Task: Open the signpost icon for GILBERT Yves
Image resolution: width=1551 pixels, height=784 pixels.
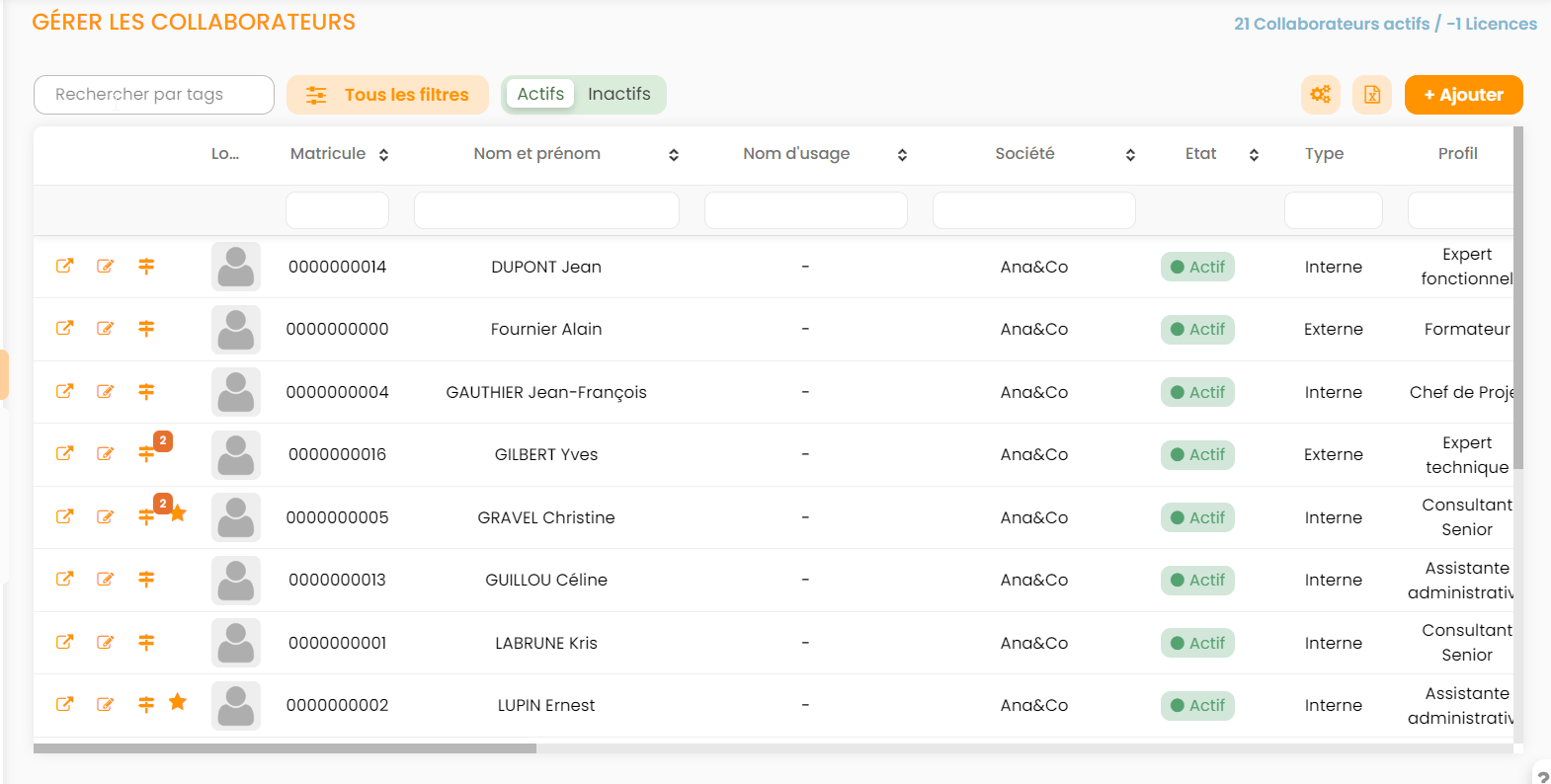Action: [x=146, y=454]
